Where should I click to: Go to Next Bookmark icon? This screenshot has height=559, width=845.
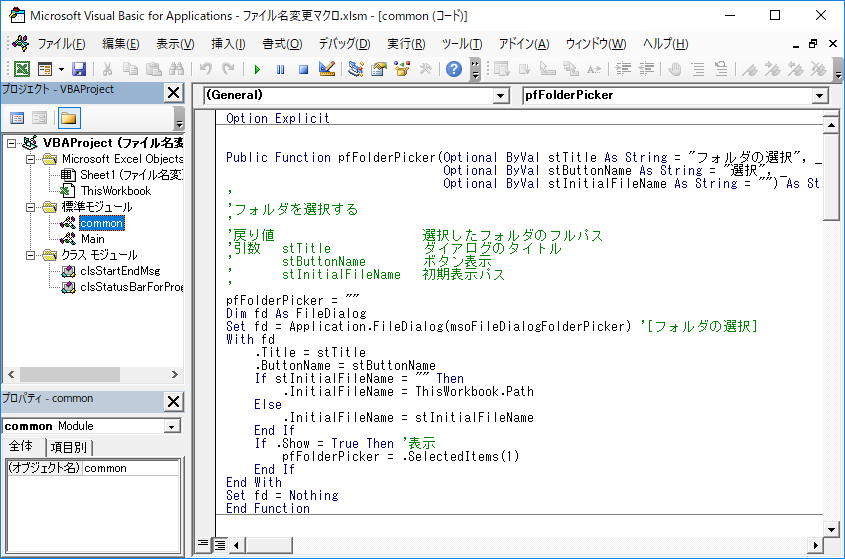773,69
